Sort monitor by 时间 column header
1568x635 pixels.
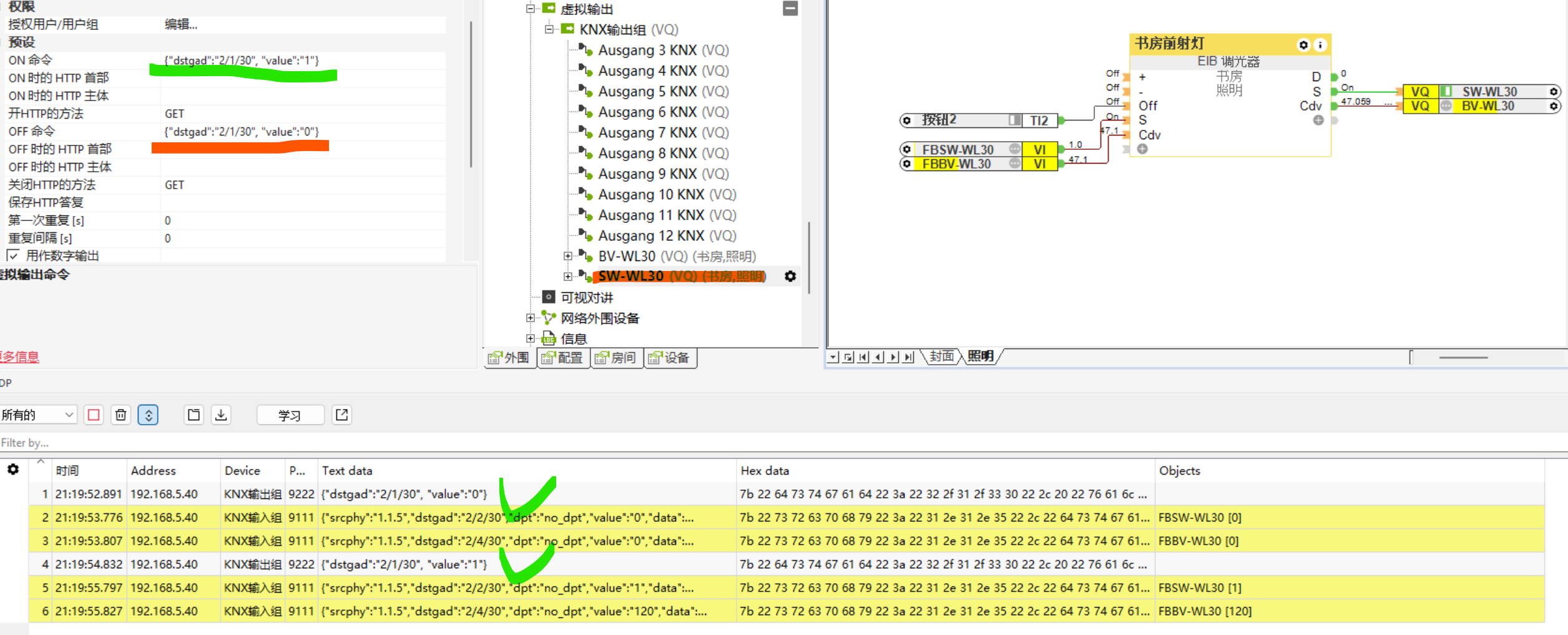pos(89,470)
